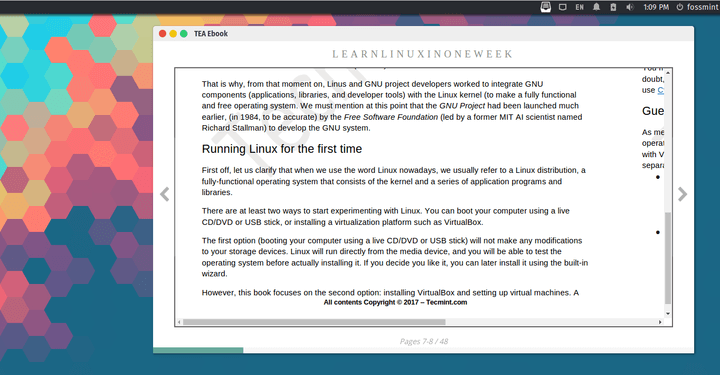
Task: Click the paragraph starting "First off, let us clarify"
Action: point(394,181)
